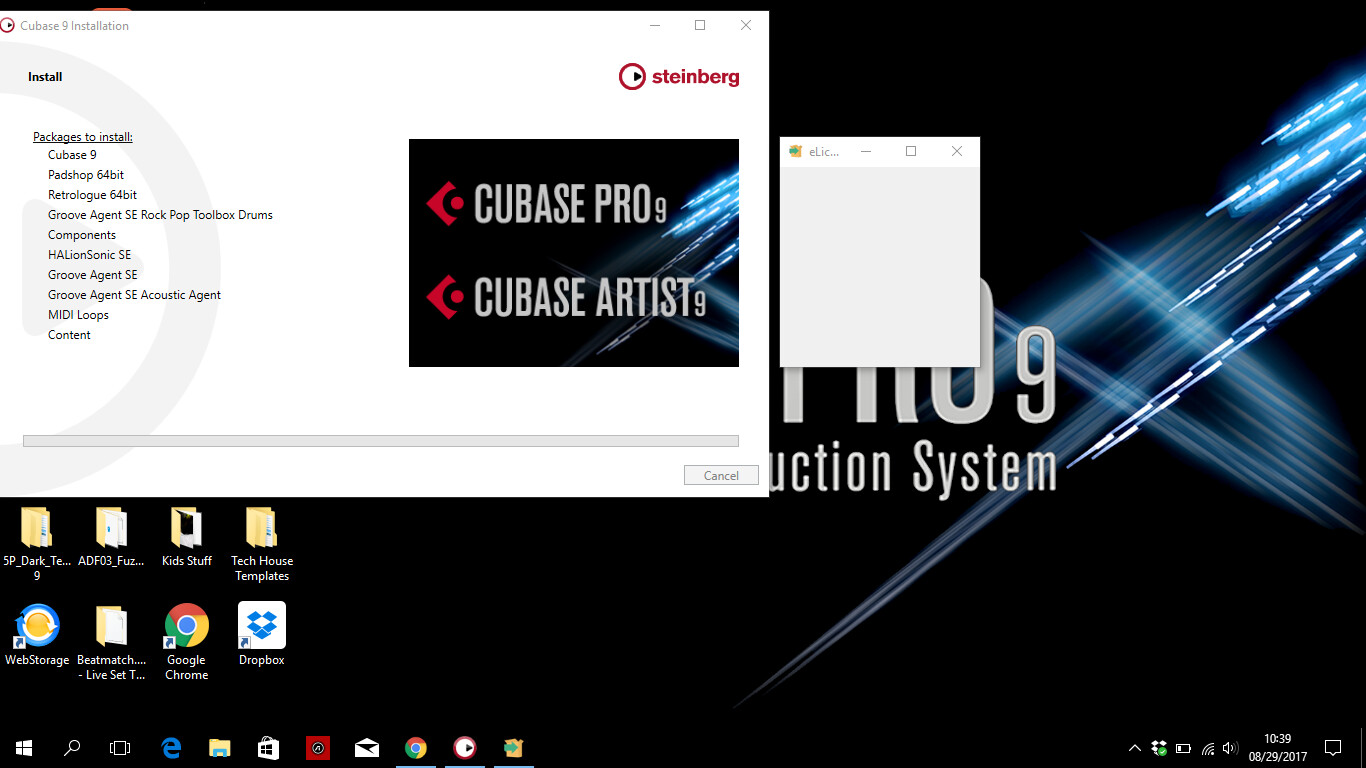Click the Dropbox tray icon
The image size is (1366, 768).
(x=1159, y=748)
